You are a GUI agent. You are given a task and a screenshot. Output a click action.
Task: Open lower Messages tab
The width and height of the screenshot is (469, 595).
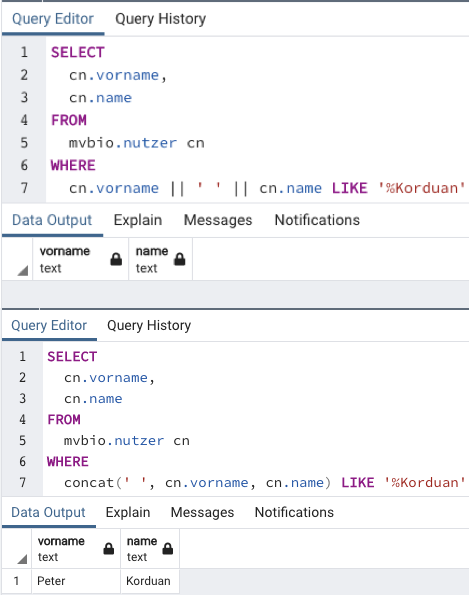[x=202, y=512]
